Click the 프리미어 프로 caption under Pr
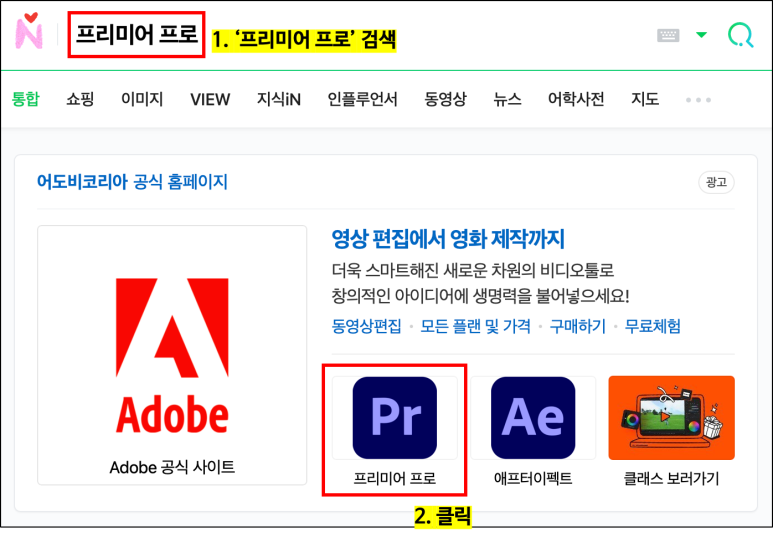 [394, 478]
